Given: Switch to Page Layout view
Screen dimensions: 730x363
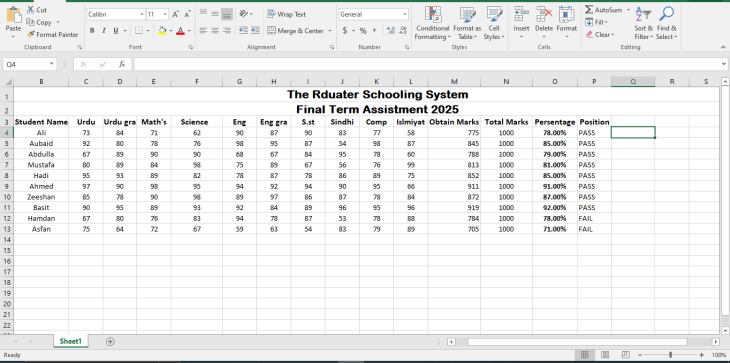Looking at the screenshot, I should pyautogui.click(x=605, y=355).
